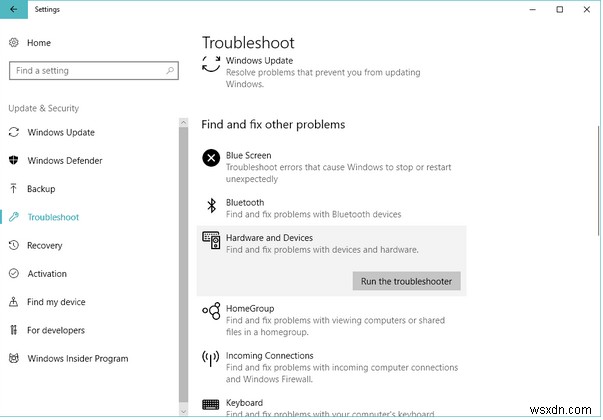Click 'Find and fix other problems' heading
603x420 pixels.
273,124
